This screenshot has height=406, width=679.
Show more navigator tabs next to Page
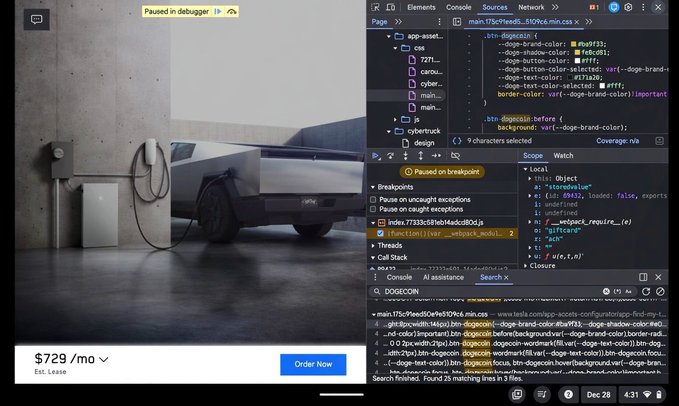398,22
